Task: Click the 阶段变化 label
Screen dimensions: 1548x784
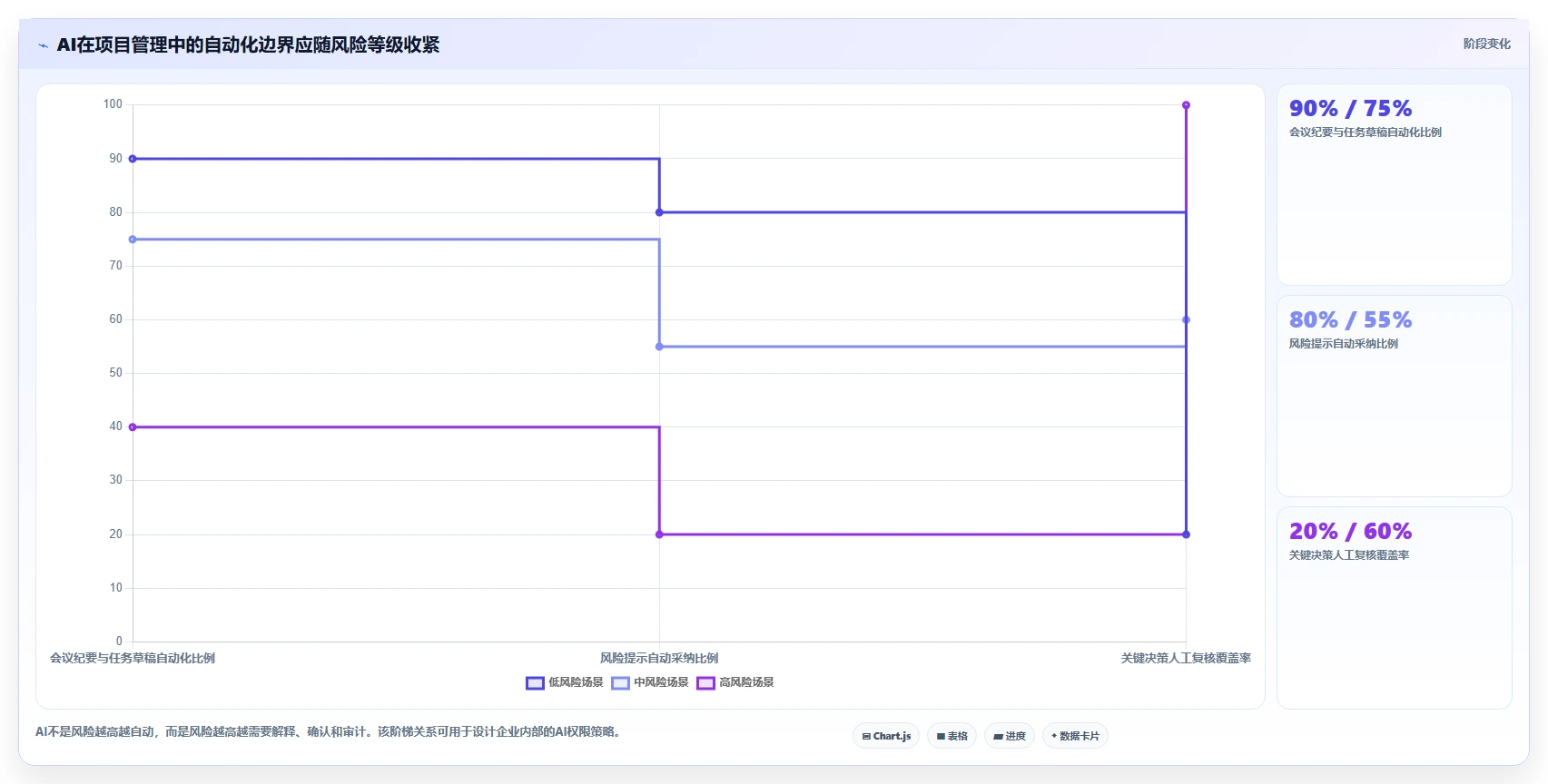Action: click(x=1486, y=44)
